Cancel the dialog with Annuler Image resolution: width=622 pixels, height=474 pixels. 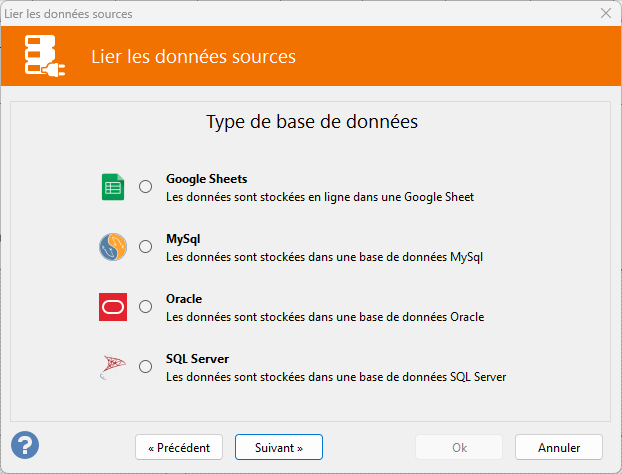(x=559, y=447)
